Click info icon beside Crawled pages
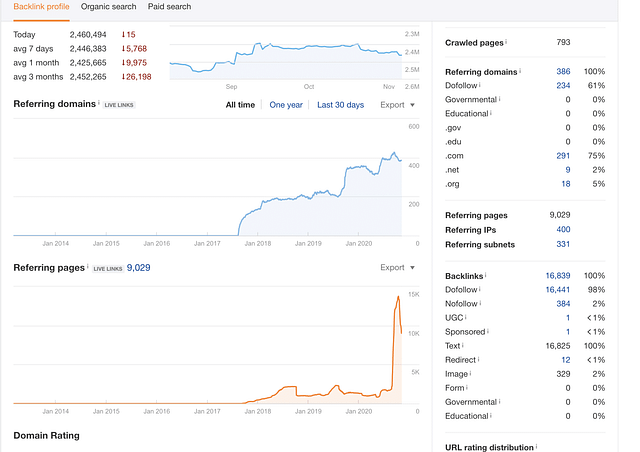This screenshot has width=640, height=452. [506, 42]
